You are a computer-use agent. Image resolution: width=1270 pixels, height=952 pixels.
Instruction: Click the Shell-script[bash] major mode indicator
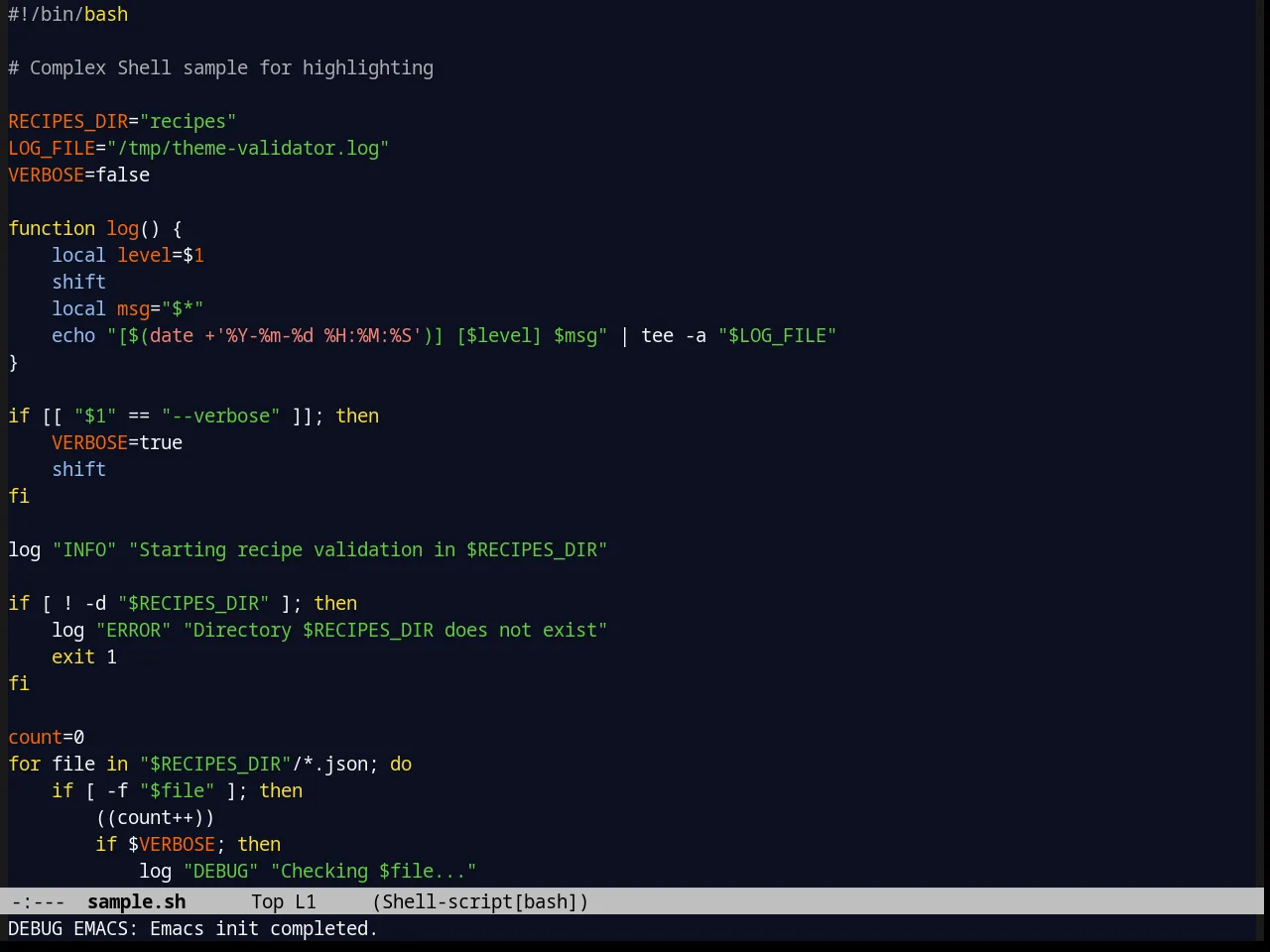coord(480,901)
